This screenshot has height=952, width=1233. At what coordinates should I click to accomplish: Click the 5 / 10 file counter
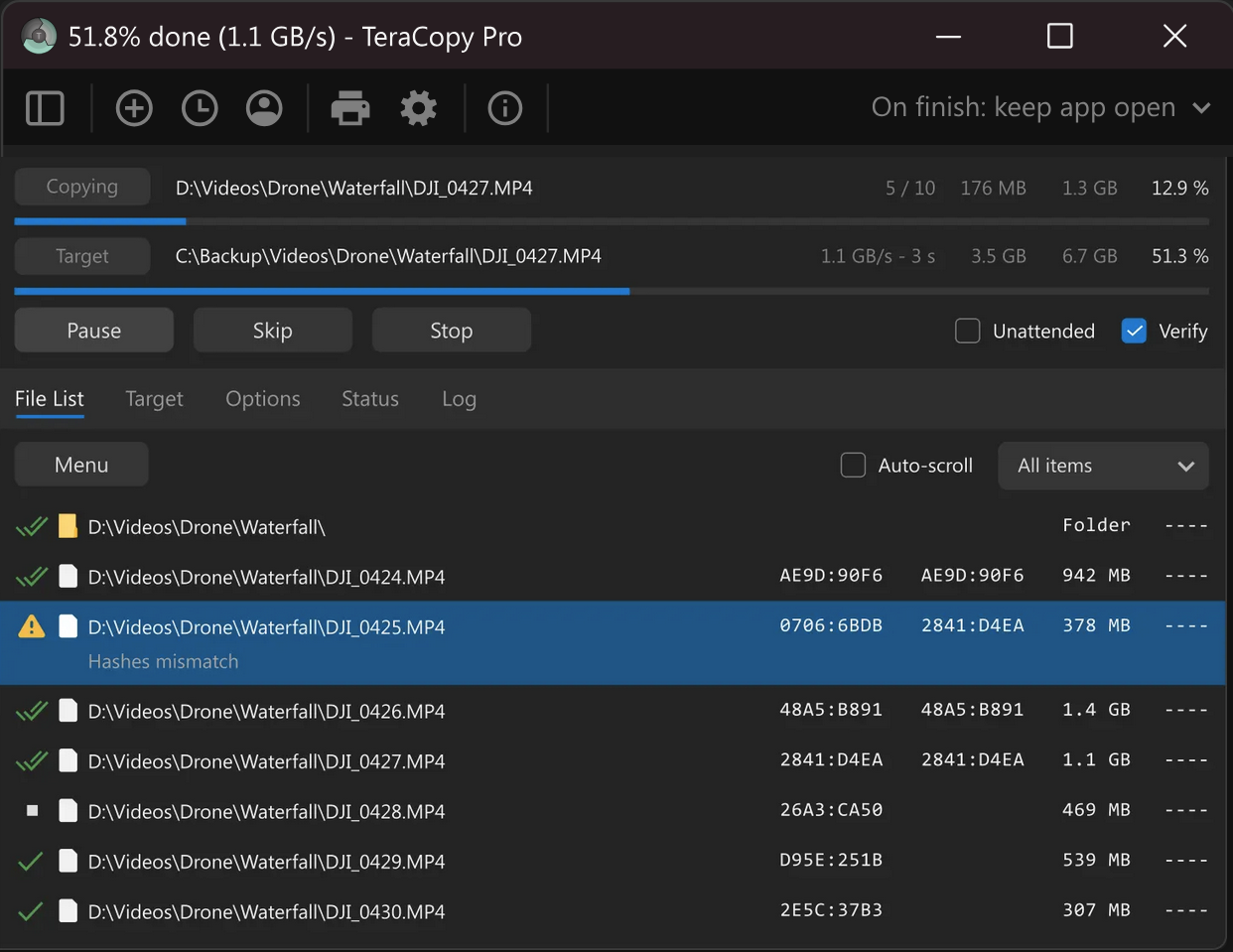click(x=910, y=188)
